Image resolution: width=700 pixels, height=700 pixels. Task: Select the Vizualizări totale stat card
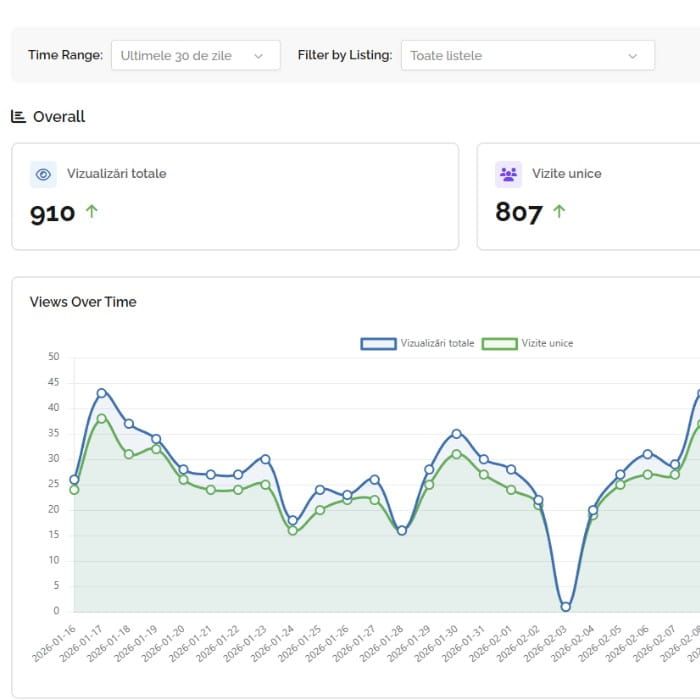[x=235, y=196]
